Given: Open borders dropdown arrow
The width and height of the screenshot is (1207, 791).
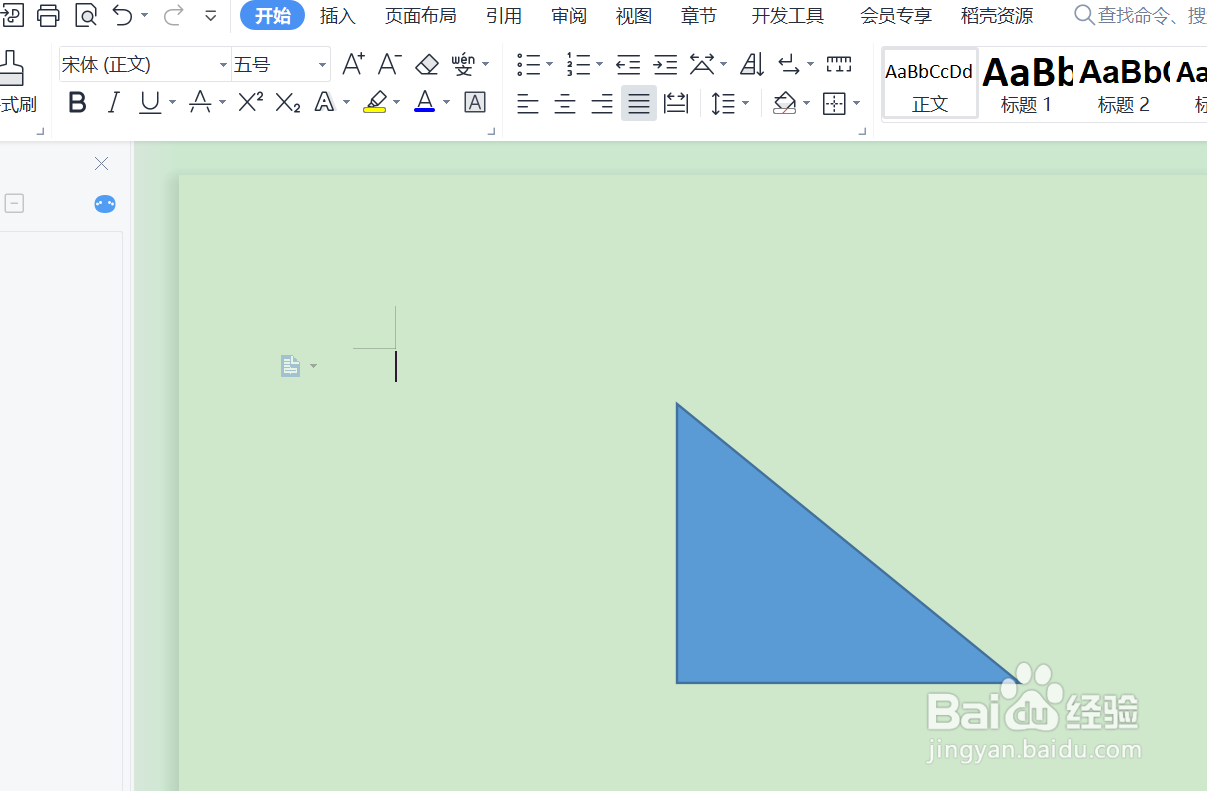Looking at the screenshot, I should (857, 103).
